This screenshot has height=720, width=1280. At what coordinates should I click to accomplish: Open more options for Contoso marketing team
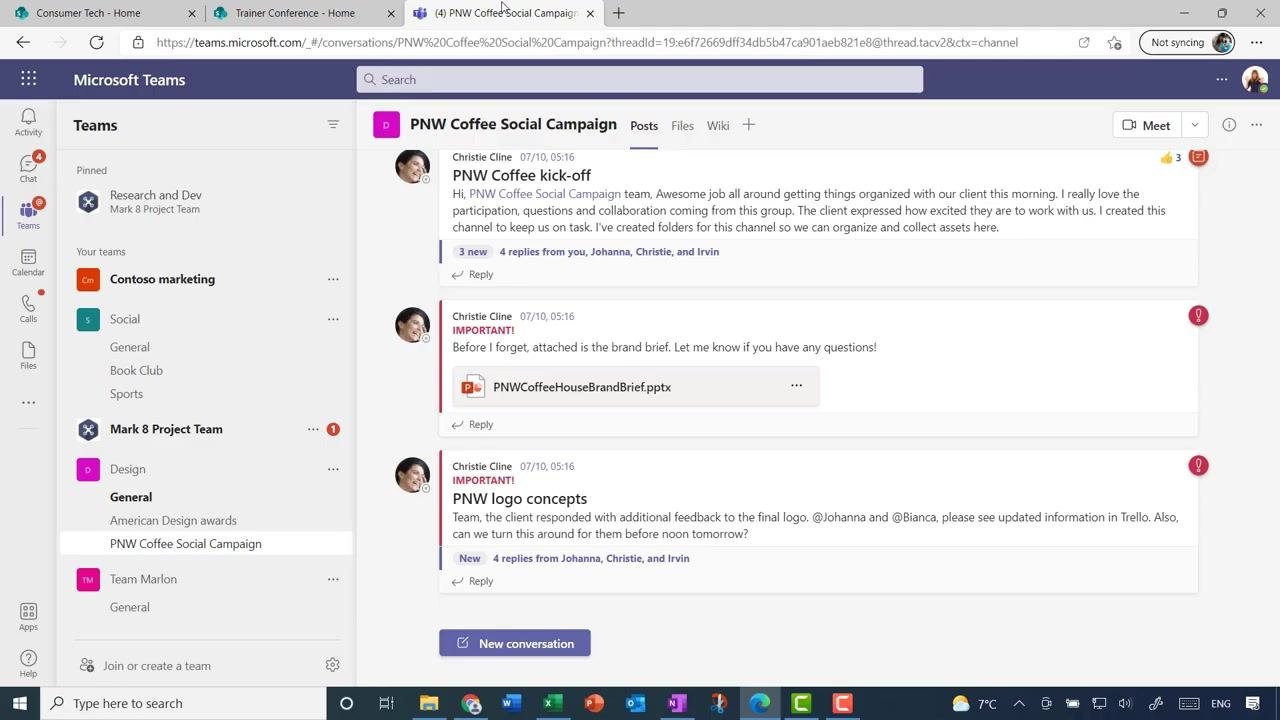coord(333,279)
